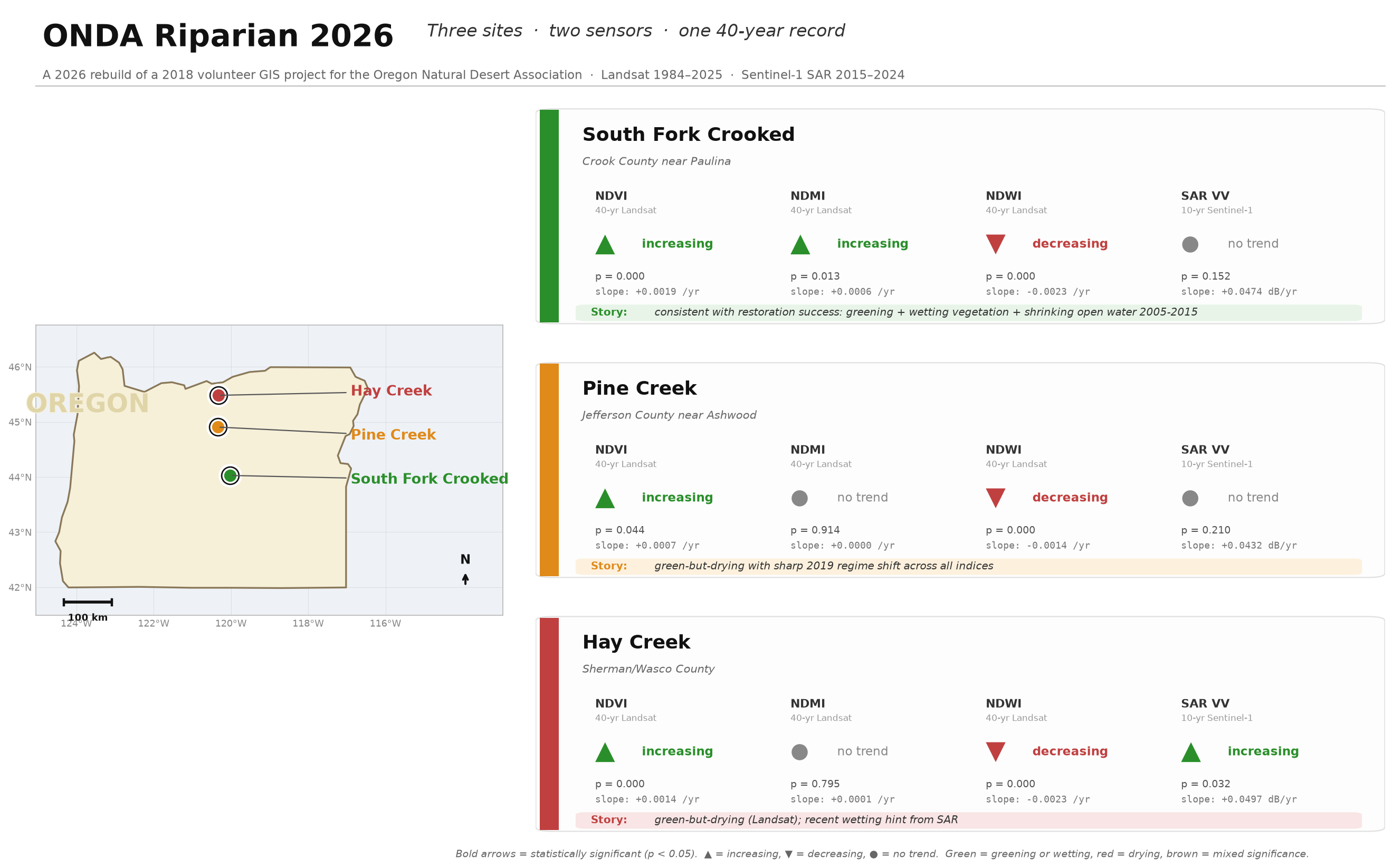Click Pine Creek SAR VV no-trend circle
The image size is (1393, 868).
tap(1190, 498)
